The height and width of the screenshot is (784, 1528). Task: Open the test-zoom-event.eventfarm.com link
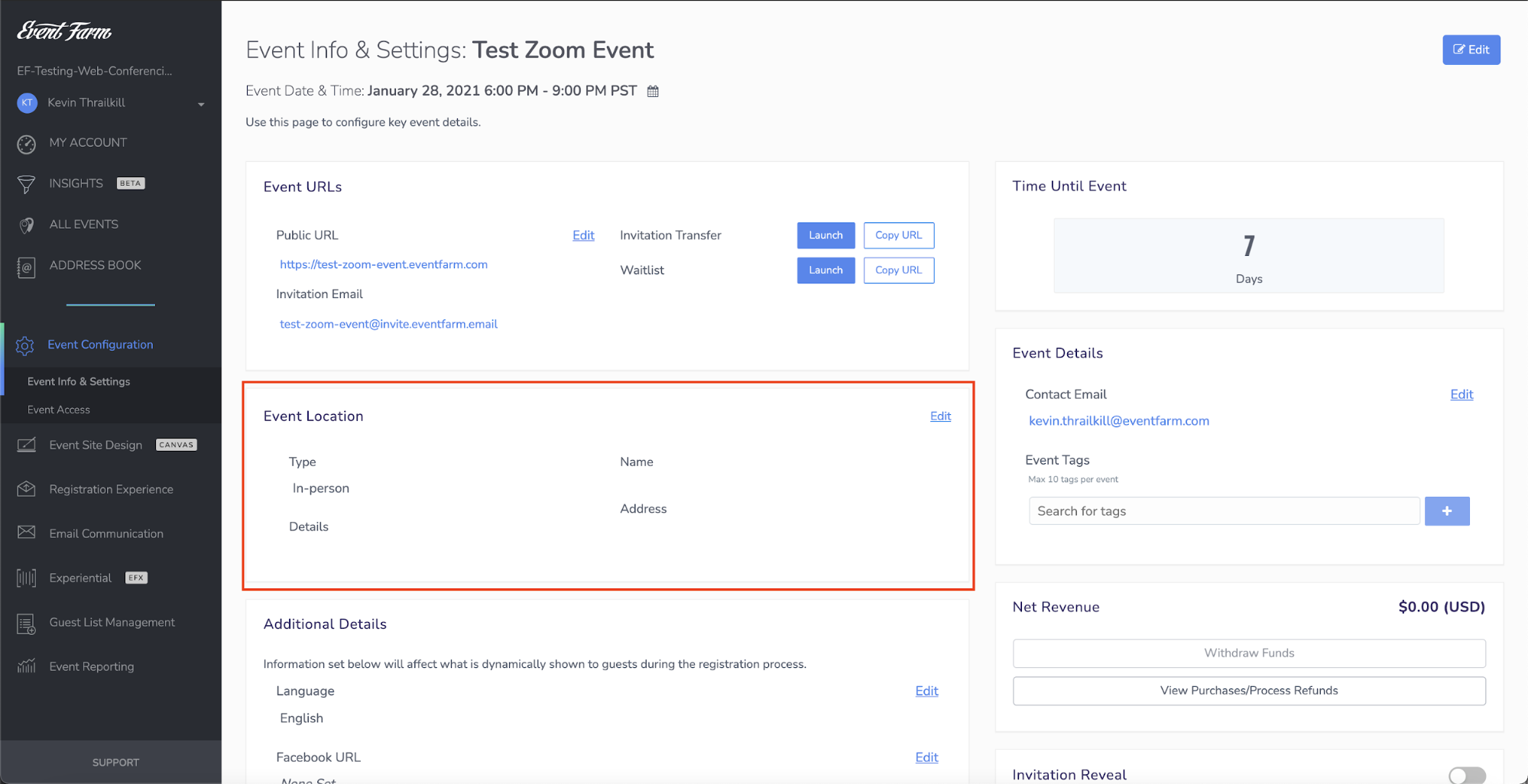[384, 264]
